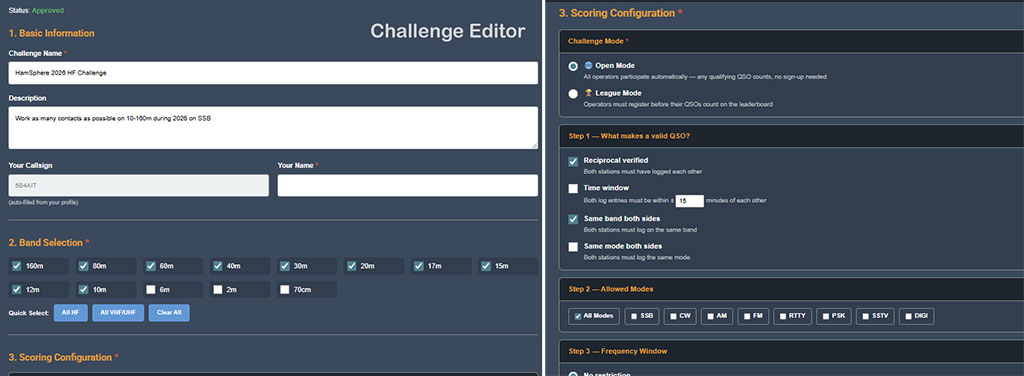Click the time window minutes field

click(690, 200)
